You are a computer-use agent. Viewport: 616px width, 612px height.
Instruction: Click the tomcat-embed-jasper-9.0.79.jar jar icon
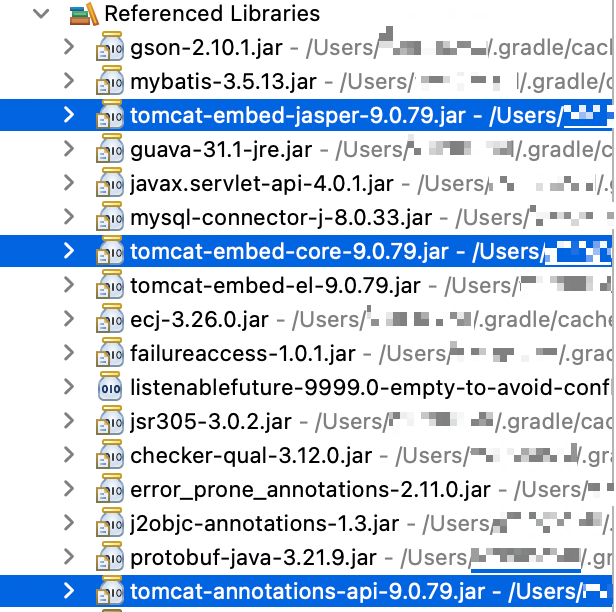(x=110, y=114)
